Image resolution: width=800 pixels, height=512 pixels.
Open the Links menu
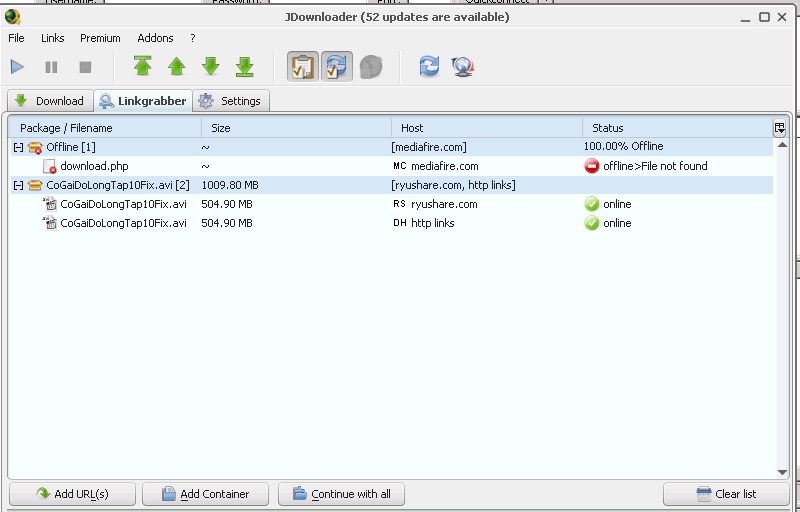click(53, 38)
